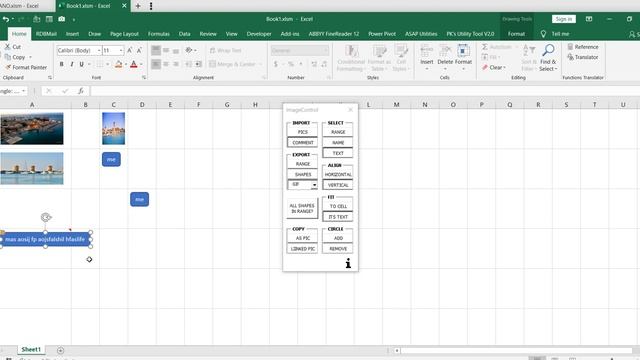
Task: Open the ASAP Utilities tab
Action: point(421,34)
